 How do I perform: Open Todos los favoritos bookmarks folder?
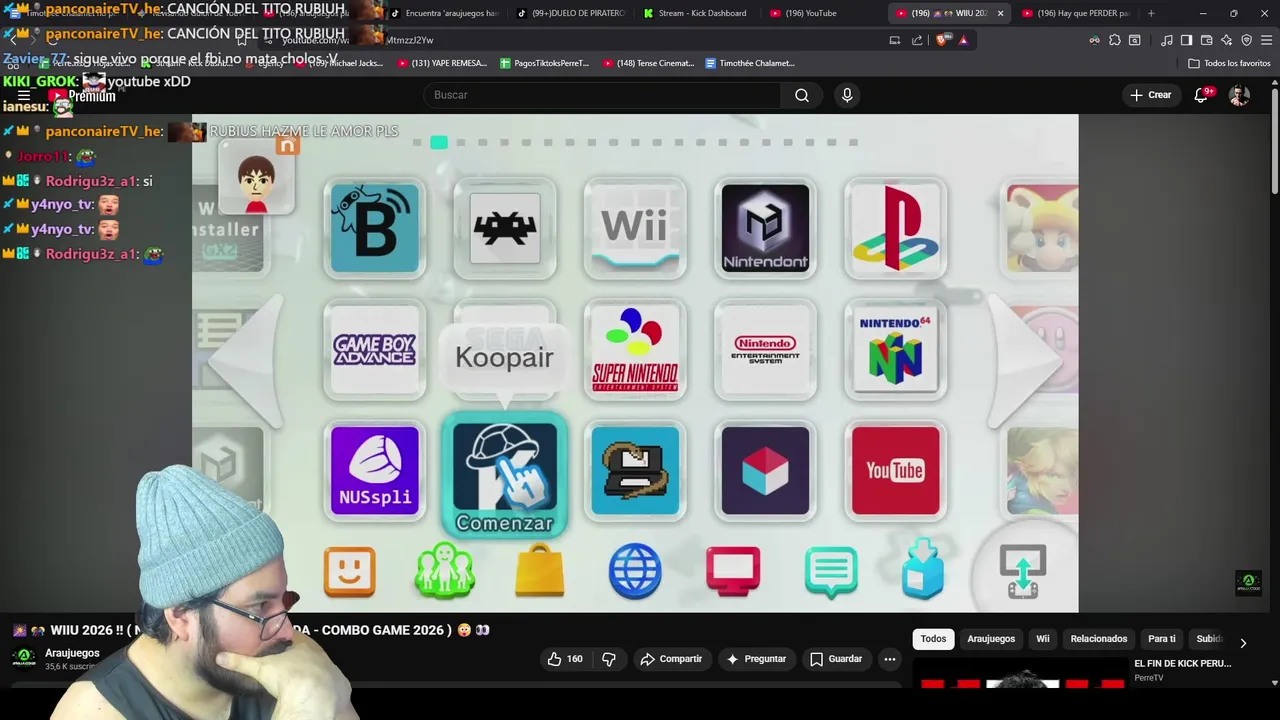coord(1229,63)
